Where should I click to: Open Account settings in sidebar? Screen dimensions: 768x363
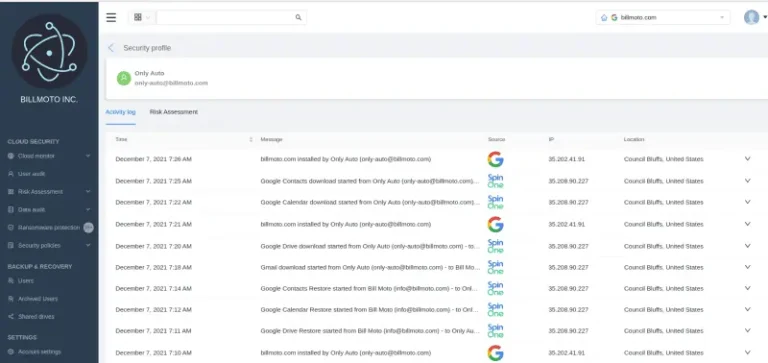tap(40, 352)
